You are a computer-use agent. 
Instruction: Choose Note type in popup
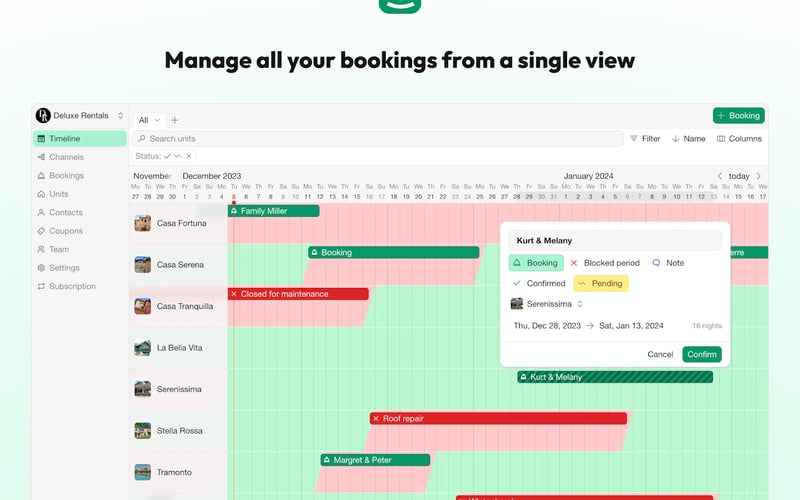coord(668,263)
